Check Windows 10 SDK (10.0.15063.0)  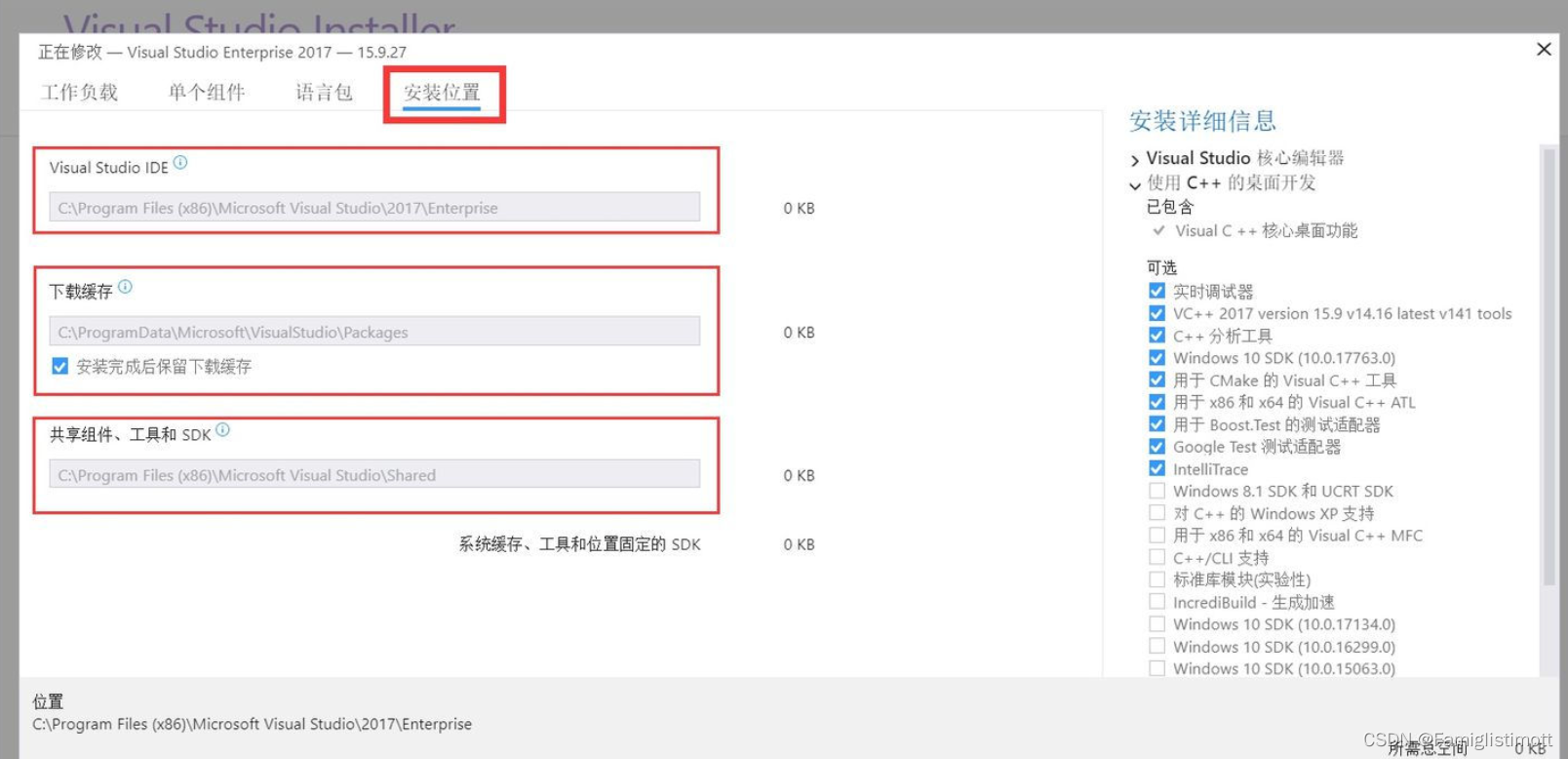[1156, 668]
